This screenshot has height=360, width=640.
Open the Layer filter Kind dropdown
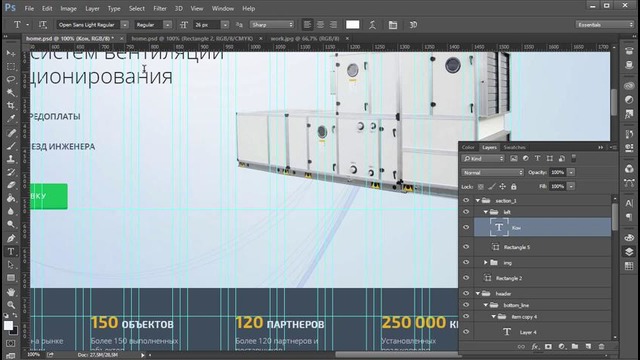click(x=483, y=158)
